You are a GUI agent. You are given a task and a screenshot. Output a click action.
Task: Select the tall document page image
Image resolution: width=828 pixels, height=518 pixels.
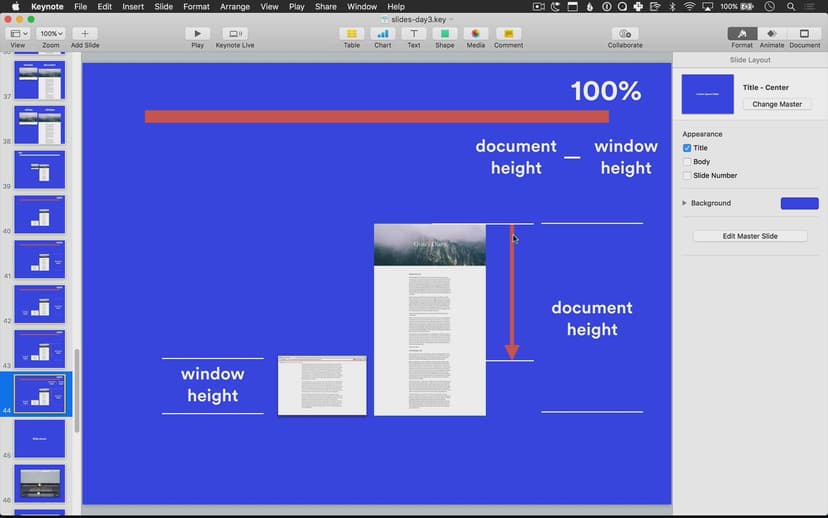click(430, 319)
